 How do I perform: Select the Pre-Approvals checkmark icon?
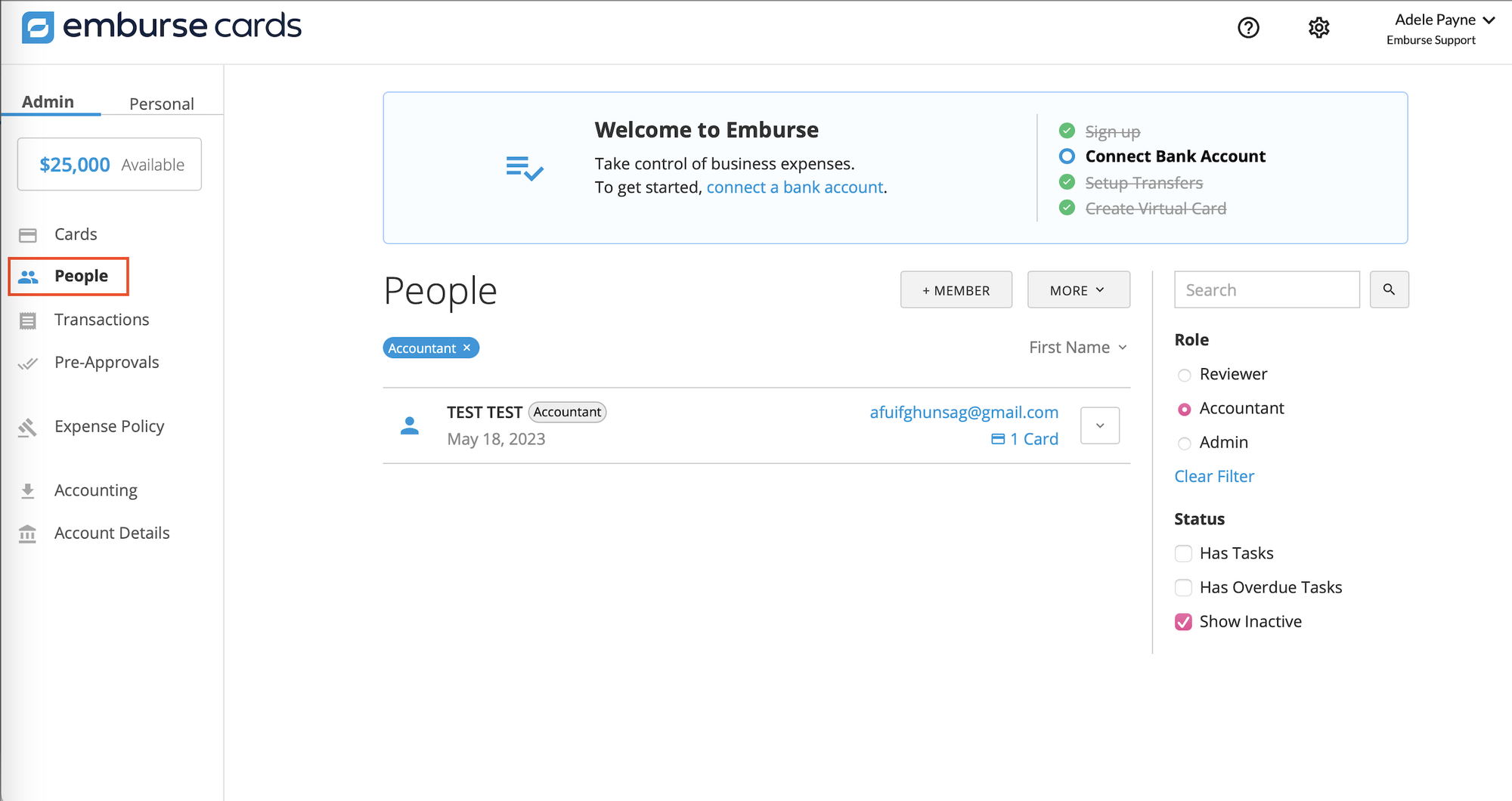click(x=28, y=363)
